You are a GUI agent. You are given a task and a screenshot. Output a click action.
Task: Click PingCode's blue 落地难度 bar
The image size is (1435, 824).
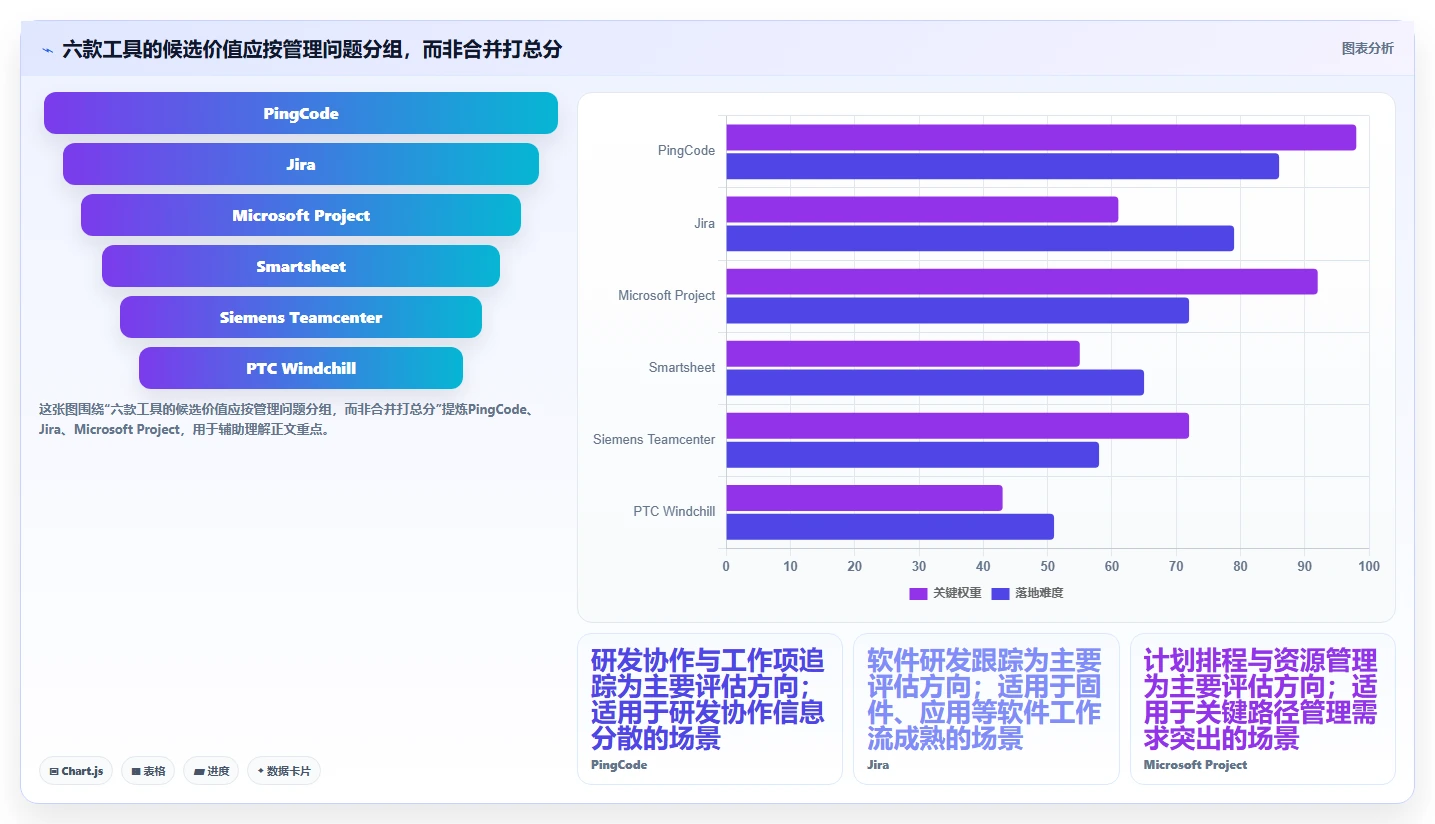coord(1002,166)
